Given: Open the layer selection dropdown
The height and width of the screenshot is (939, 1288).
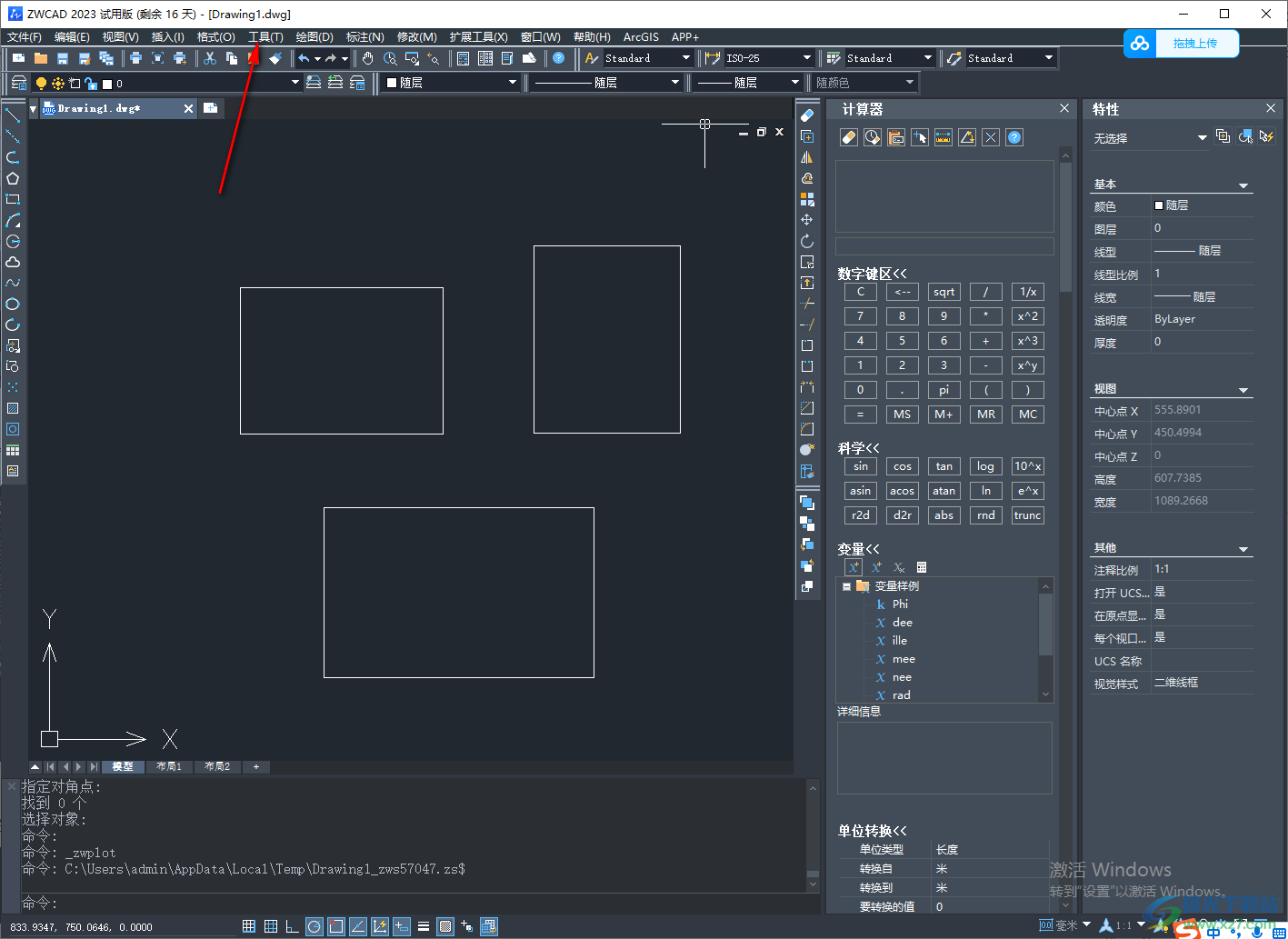Looking at the screenshot, I should click(295, 83).
